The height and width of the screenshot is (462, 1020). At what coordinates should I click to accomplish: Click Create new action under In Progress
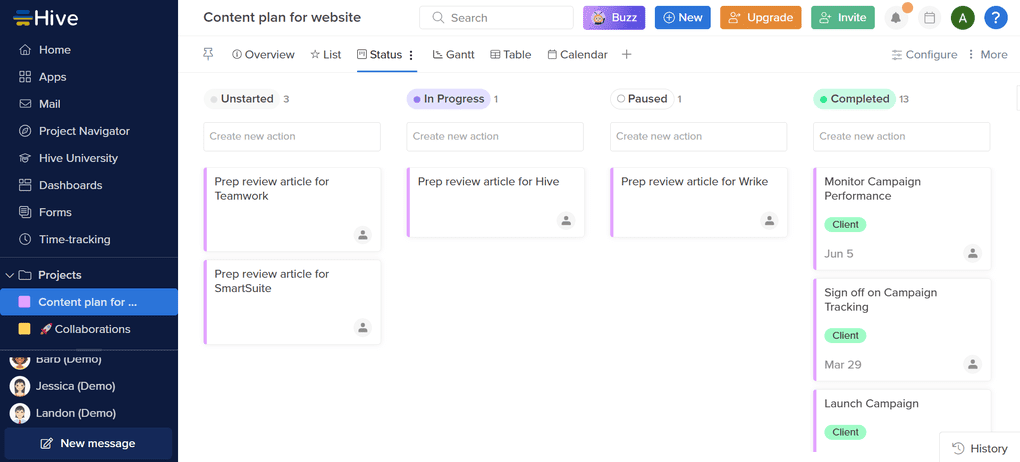(495, 137)
